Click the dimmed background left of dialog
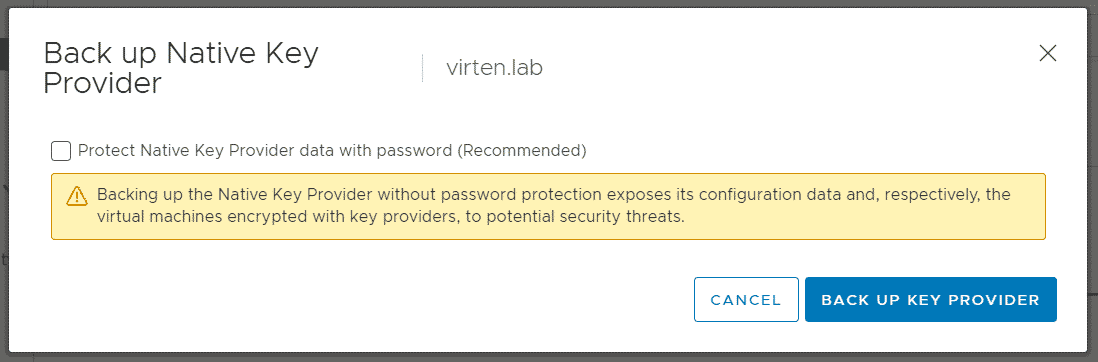1098x362 pixels. click(x=4, y=210)
